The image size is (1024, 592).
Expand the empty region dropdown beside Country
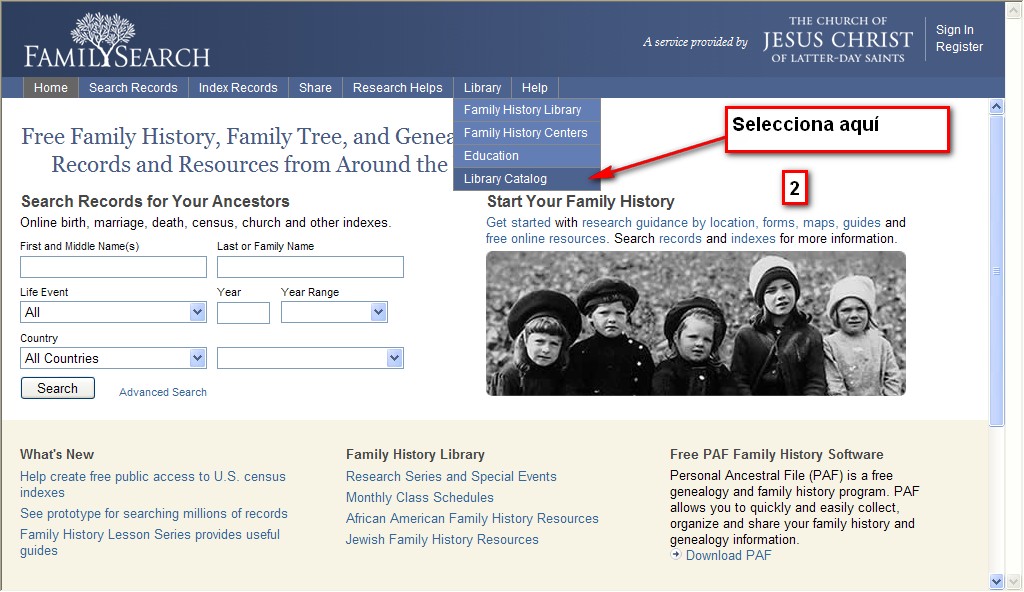pos(310,358)
